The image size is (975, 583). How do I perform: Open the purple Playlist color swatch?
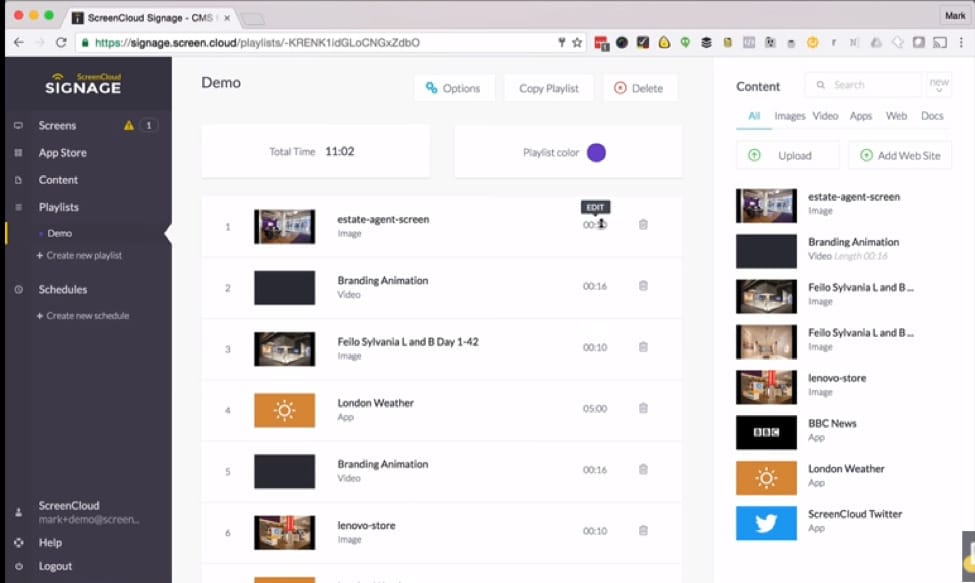coord(596,152)
